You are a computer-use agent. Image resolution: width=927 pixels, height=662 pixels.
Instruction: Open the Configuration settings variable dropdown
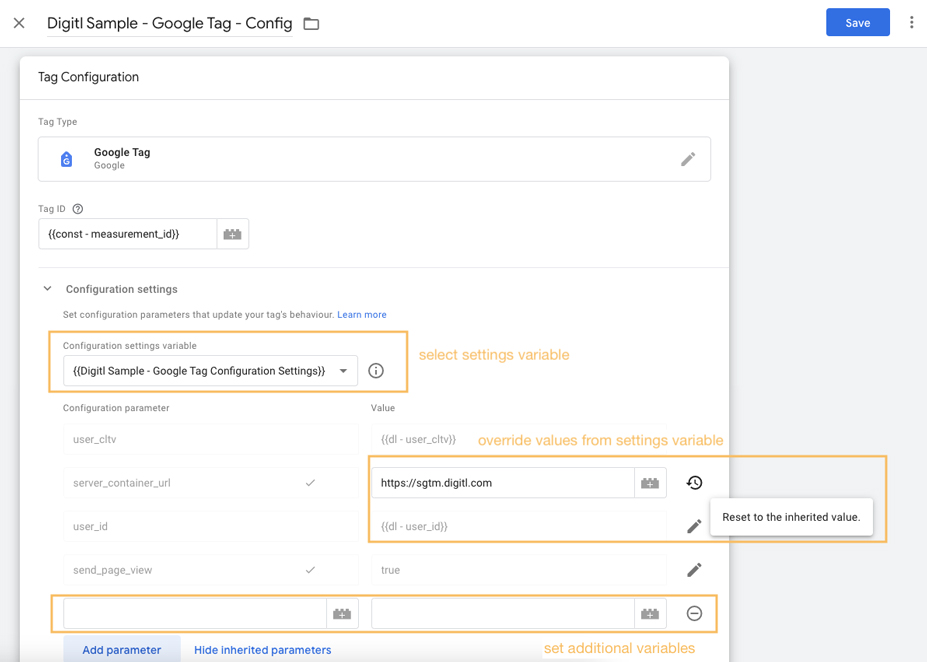[210, 371]
